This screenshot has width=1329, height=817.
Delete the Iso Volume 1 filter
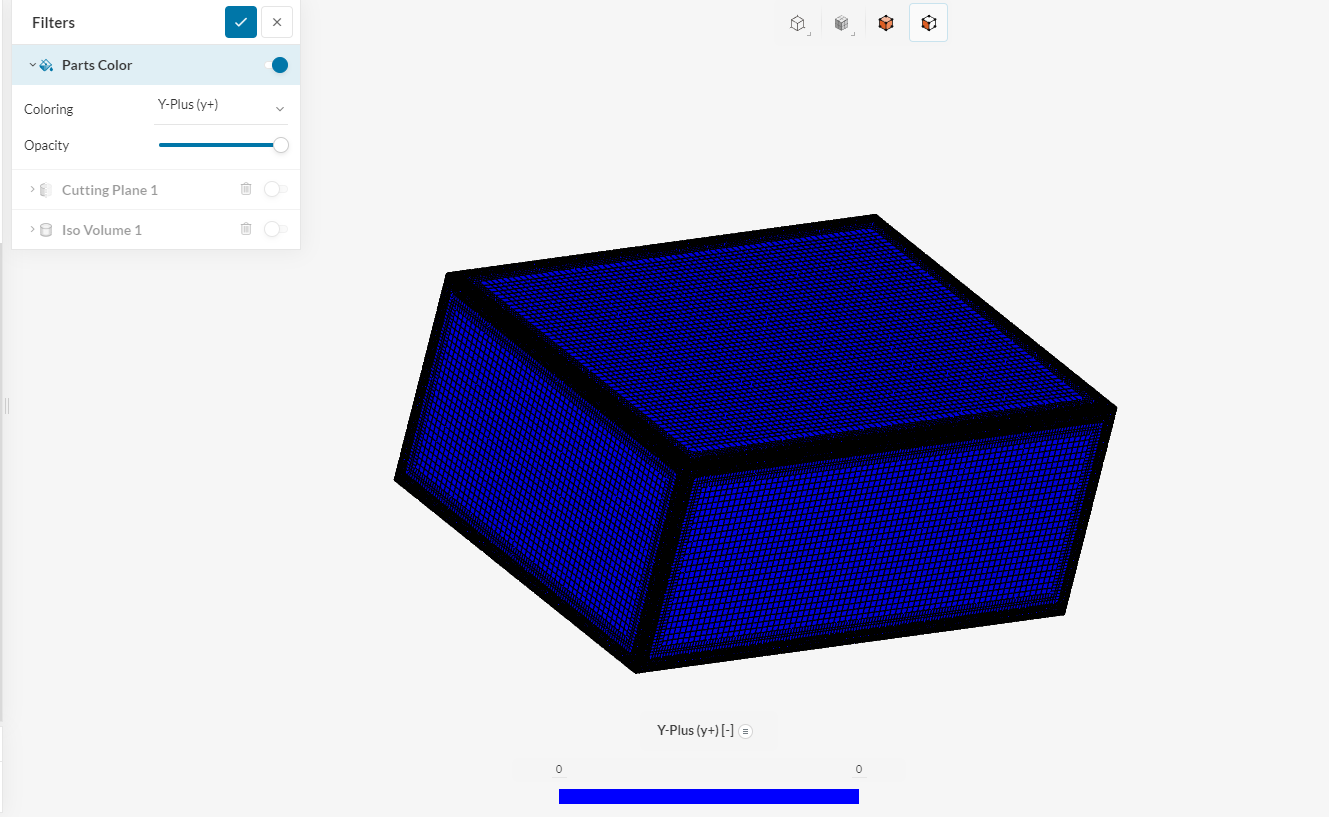click(x=246, y=229)
